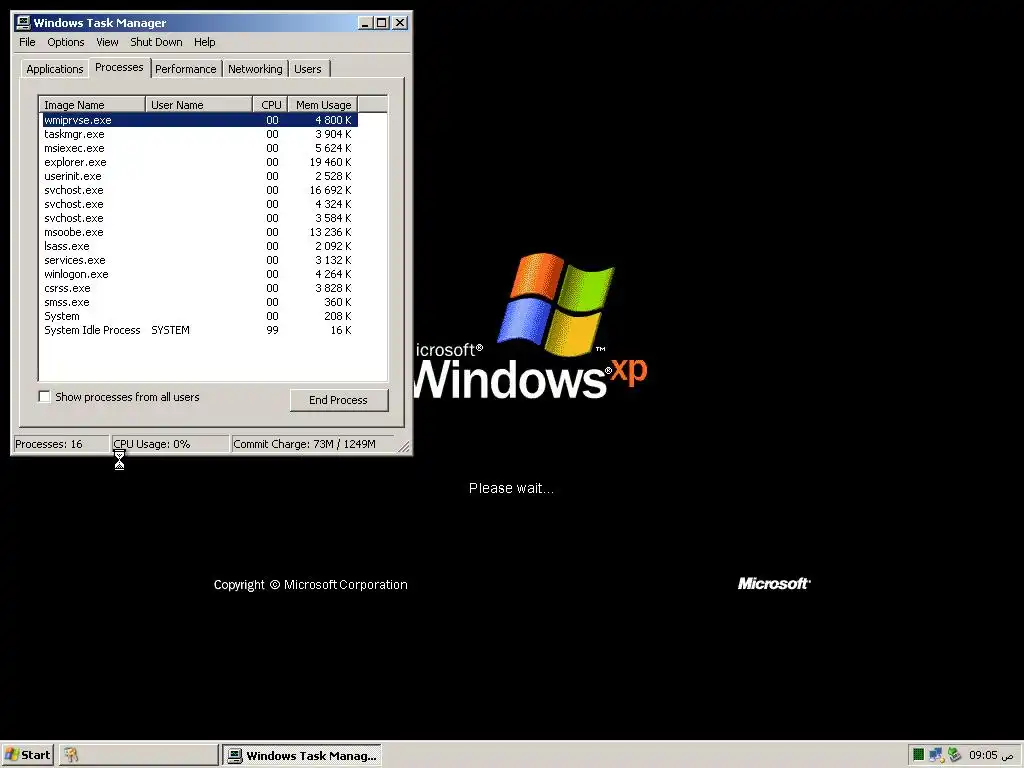Go to the Networking tab
The height and width of the screenshot is (768, 1024).
pos(255,69)
